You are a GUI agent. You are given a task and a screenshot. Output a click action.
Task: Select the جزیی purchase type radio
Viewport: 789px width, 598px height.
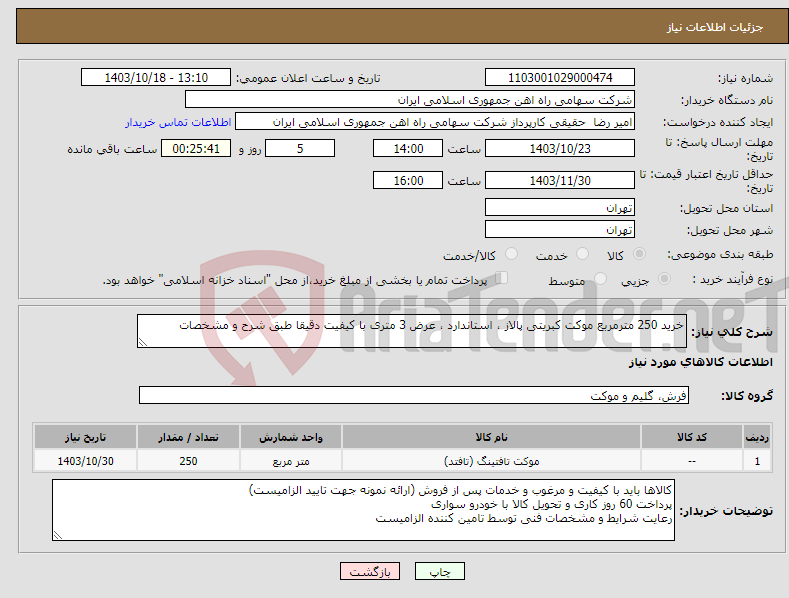[x=664, y=278]
